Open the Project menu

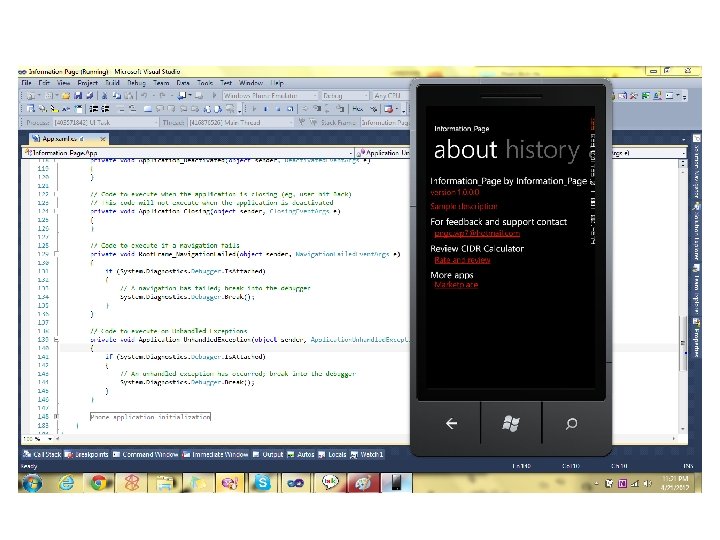coord(87,83)
